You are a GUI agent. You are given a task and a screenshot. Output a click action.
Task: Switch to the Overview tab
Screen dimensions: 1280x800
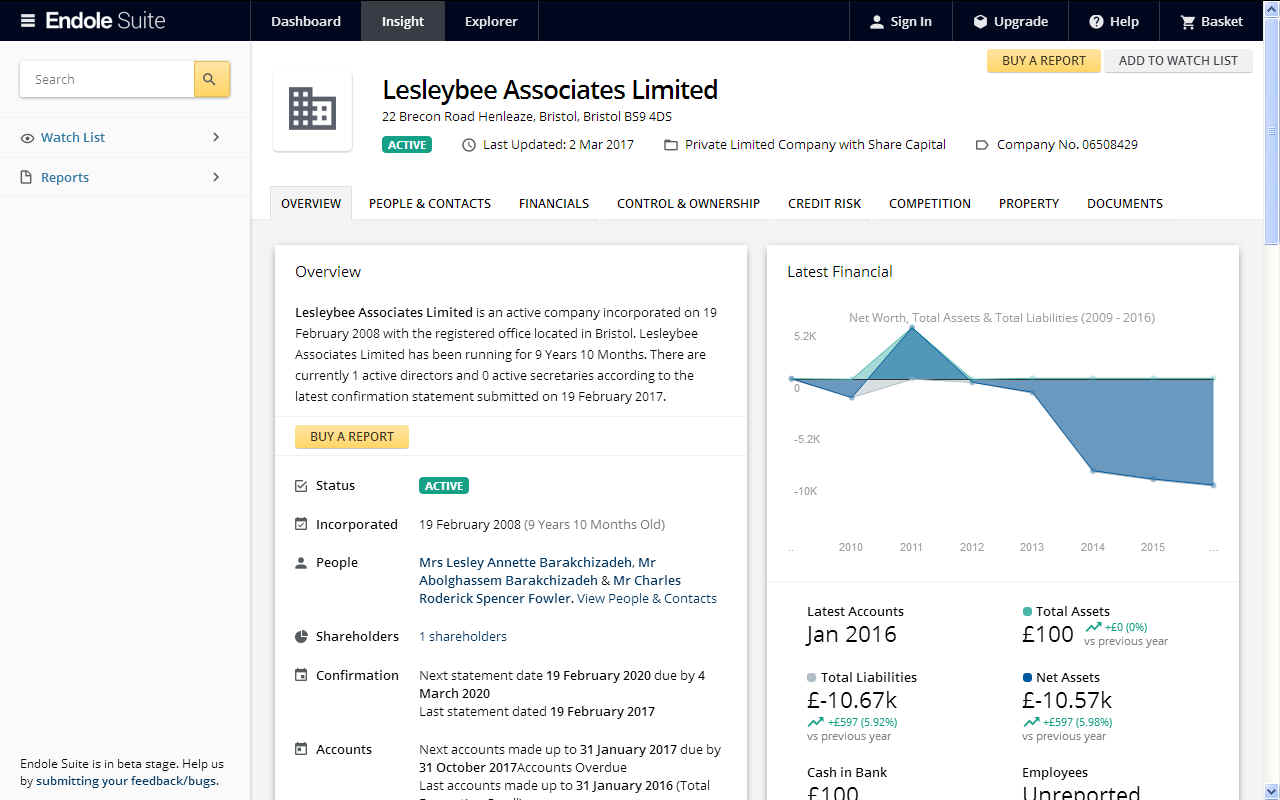311,203
